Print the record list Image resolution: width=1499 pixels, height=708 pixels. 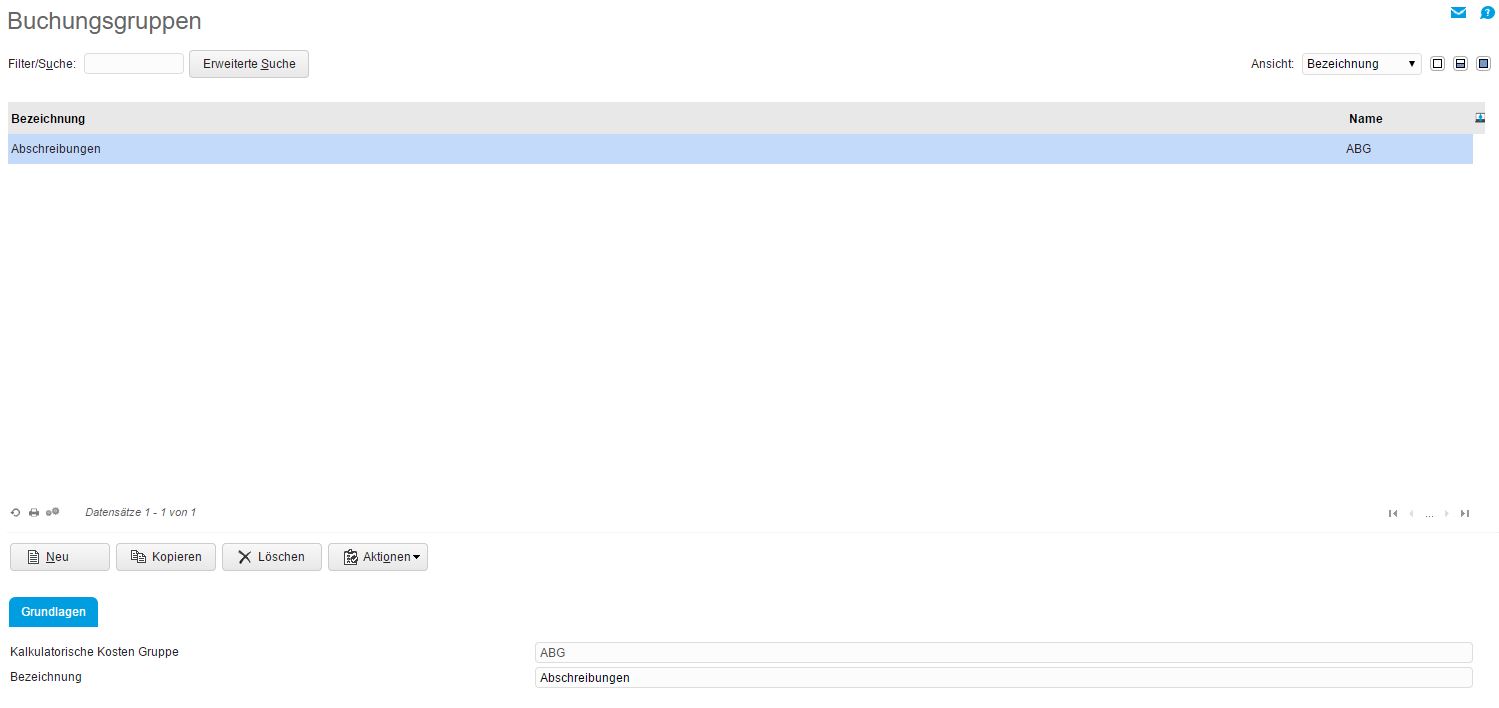point(34,513)
